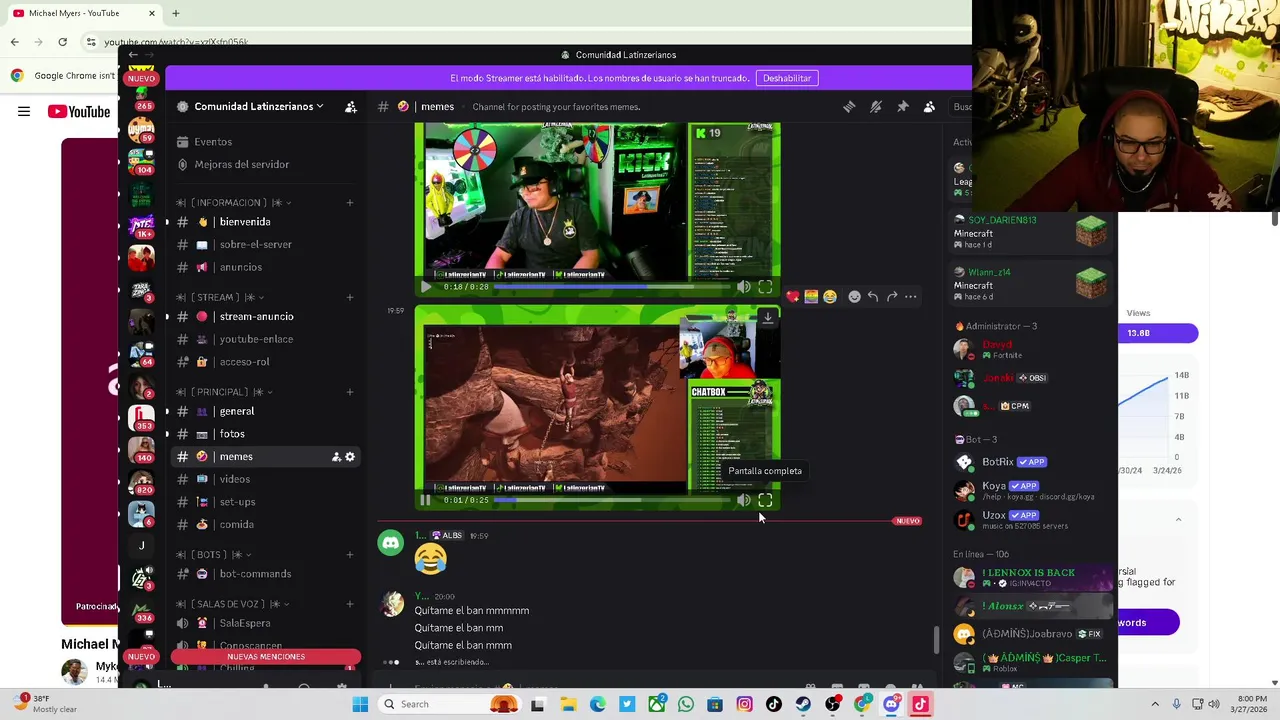React with the laughing emoji on message toolbar

[830, 297]
